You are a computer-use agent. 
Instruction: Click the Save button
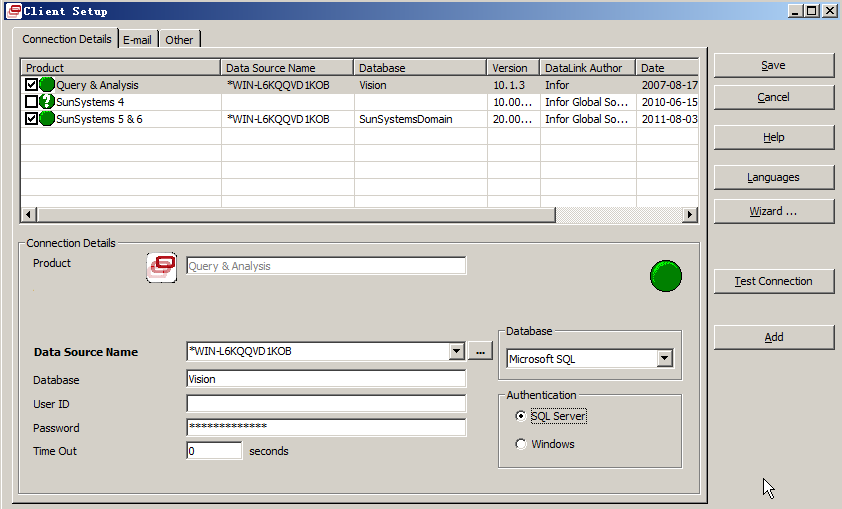pyautogui.click(x=773, y=65)
